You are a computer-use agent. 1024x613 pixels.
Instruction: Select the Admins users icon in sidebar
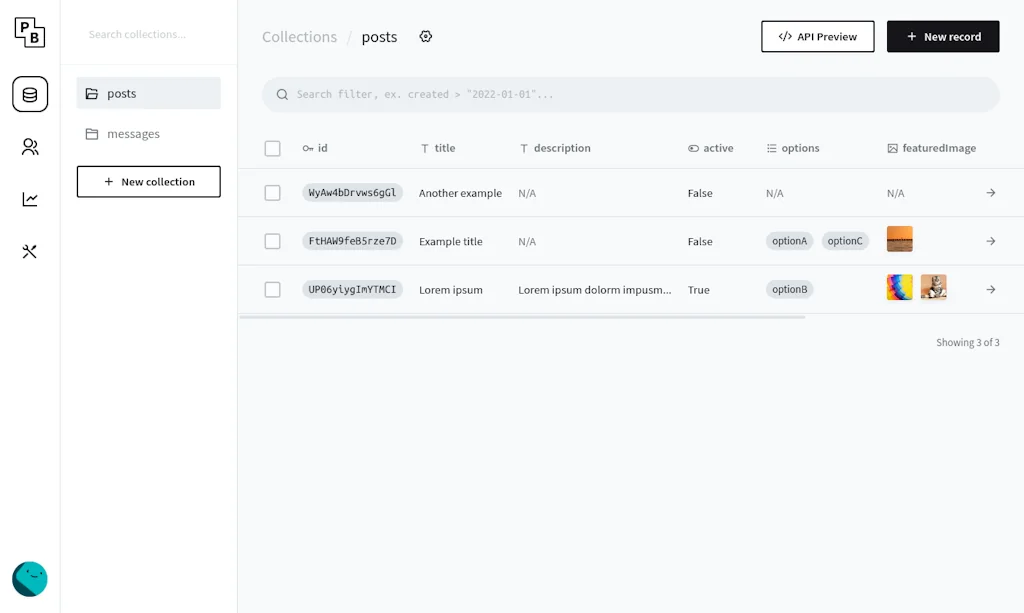click(30, 146)
